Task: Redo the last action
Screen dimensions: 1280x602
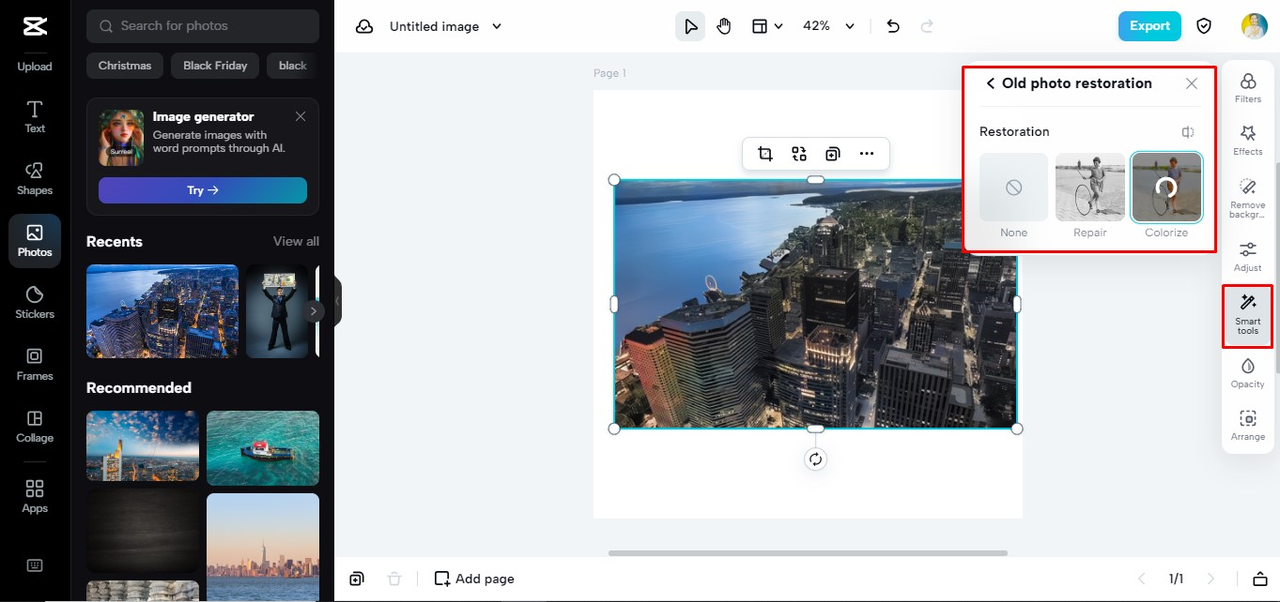Action: click(x=927, y=26)
